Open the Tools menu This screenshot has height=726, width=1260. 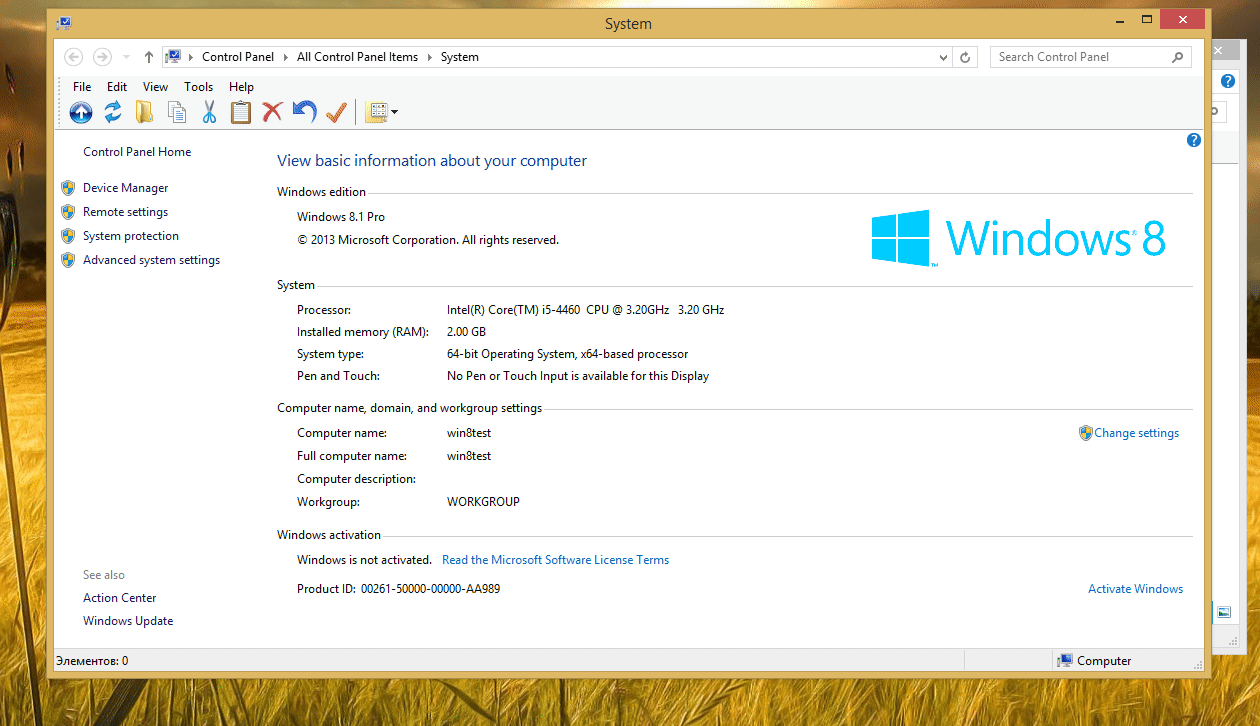[x=199, y=87]
